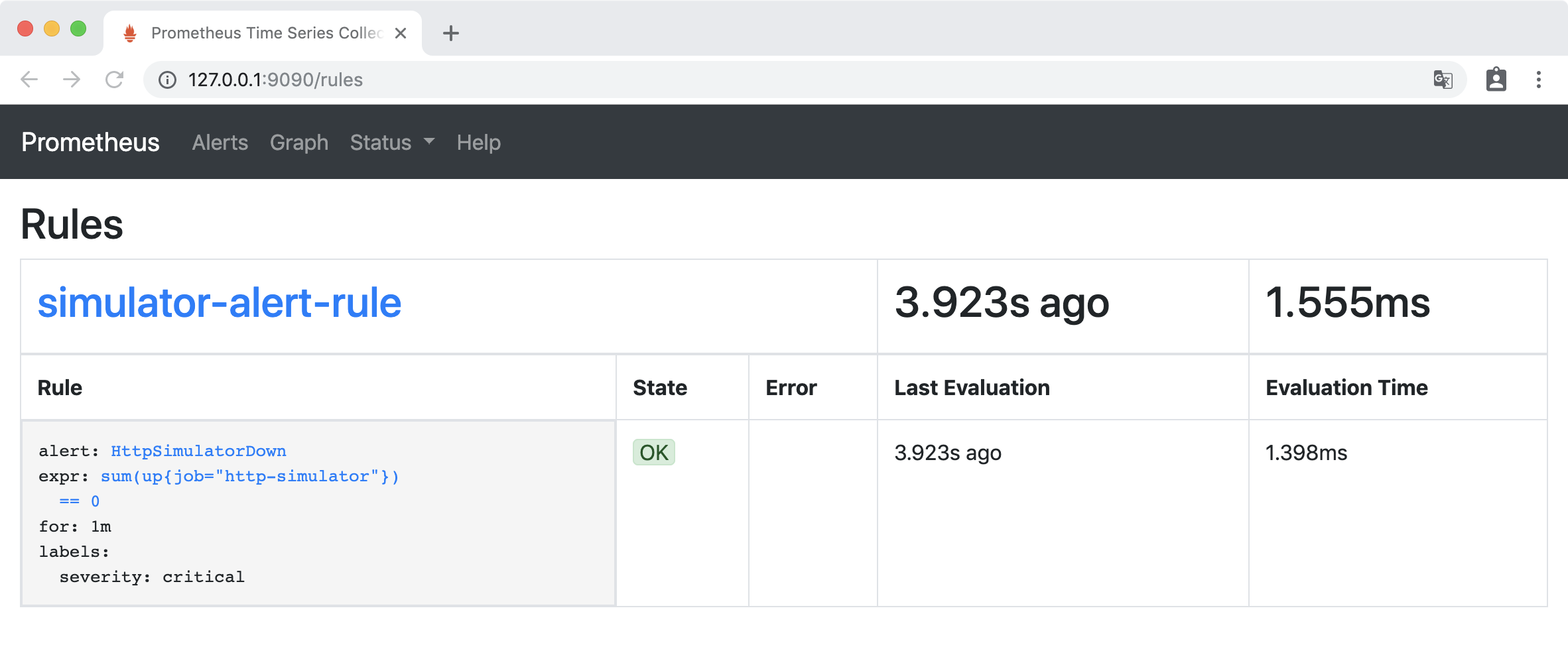Go to the Graph page

pyautogui.click(x=299, y=143)
